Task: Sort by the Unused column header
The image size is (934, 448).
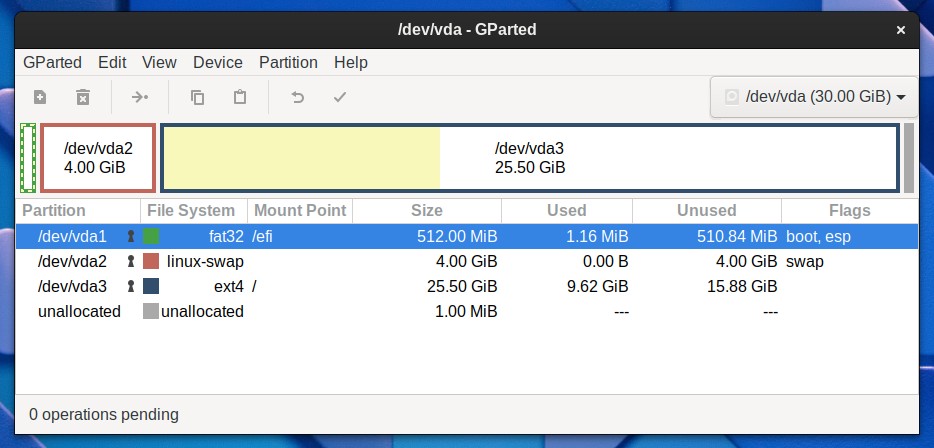Action: [x=707, y=211]
